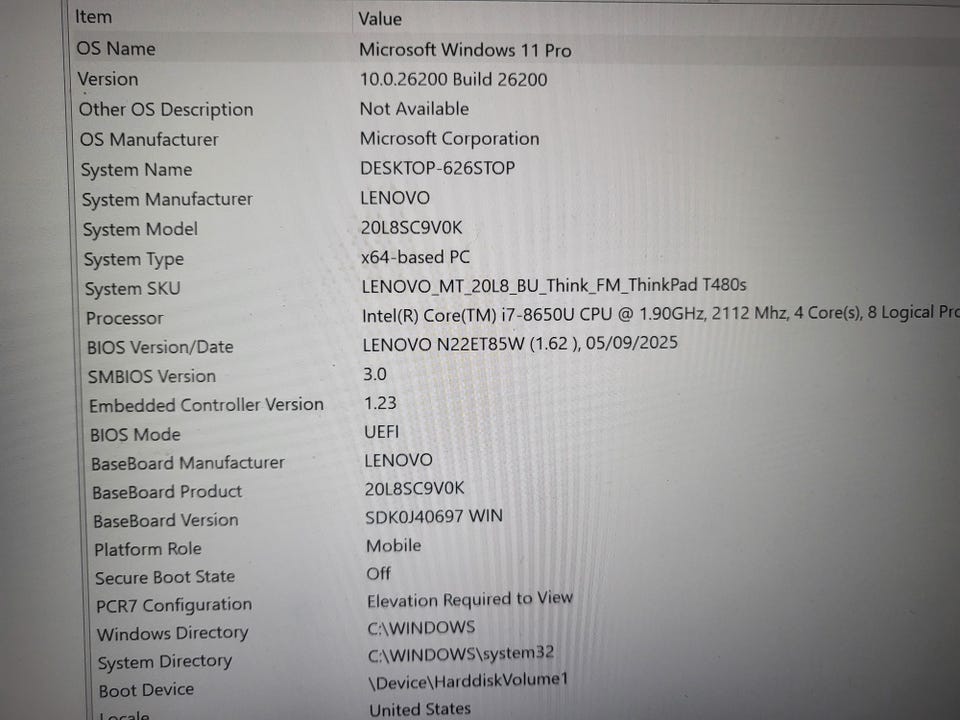Select the System Model row label
960x720 pixels.
(x=140, y=230)
